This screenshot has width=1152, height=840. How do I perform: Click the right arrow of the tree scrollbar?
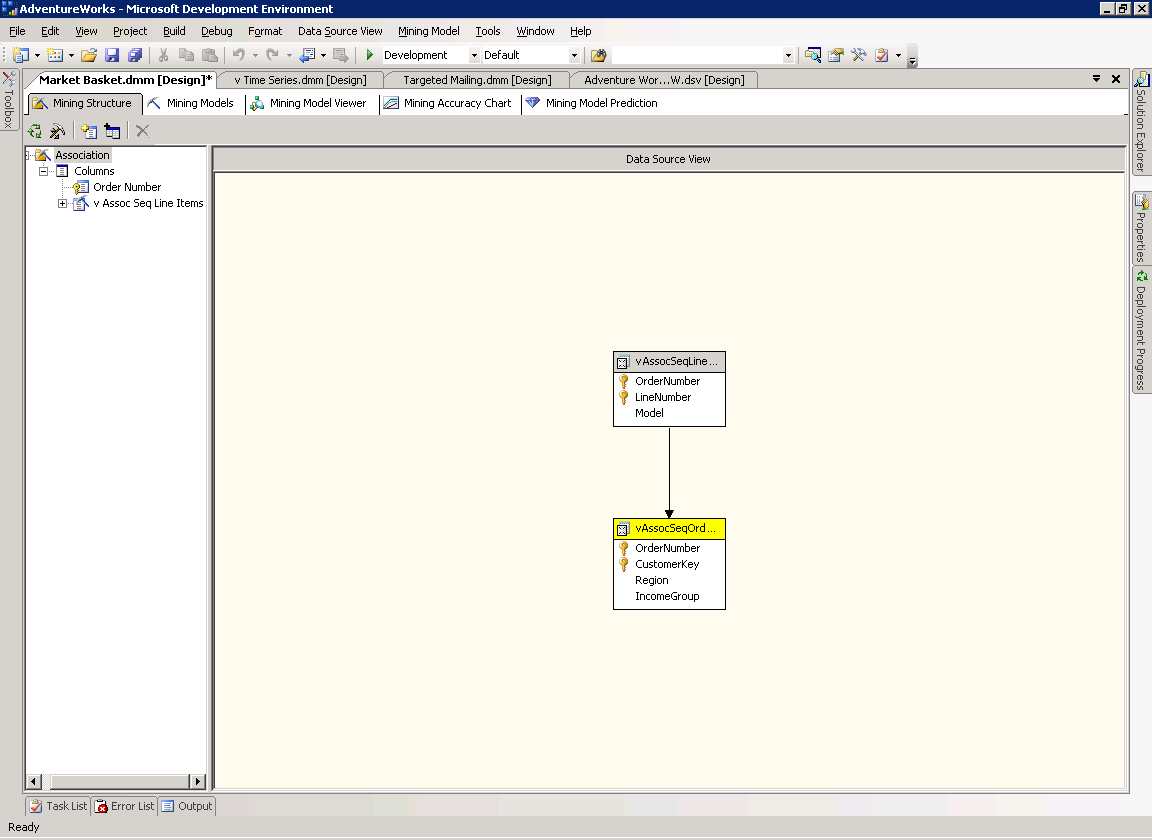197,781
